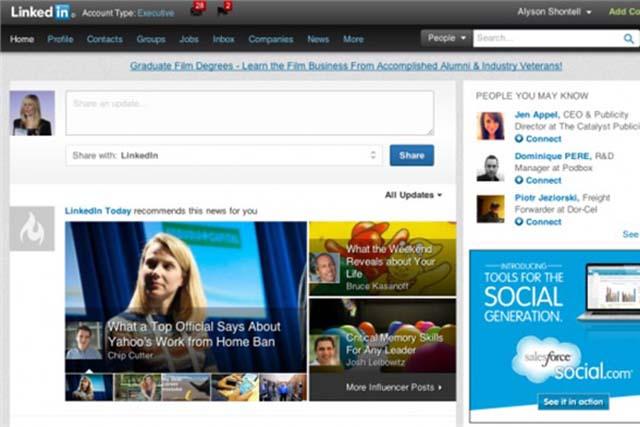Screen dimensions: 640x427
Task: Expand the Alyson Shontell account menu
Action: [554, 12]
